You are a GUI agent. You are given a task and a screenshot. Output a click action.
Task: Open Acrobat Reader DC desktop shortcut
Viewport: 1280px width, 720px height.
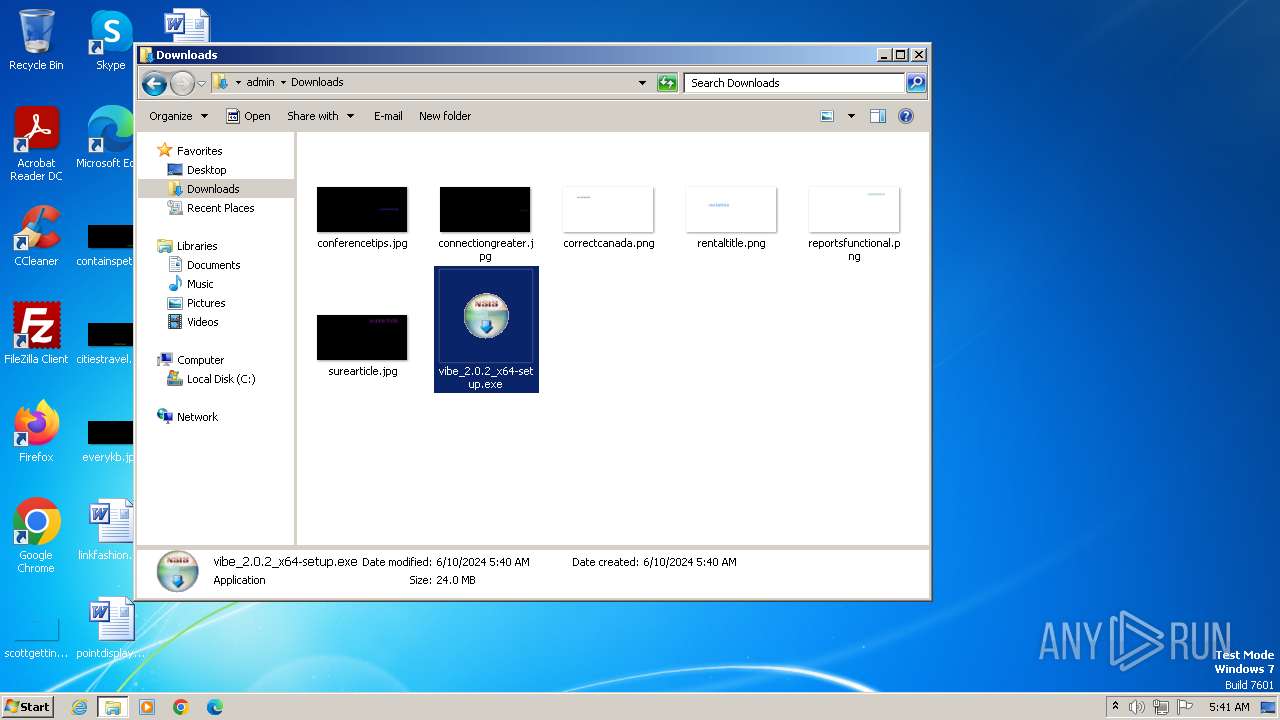tap(36, 144)
